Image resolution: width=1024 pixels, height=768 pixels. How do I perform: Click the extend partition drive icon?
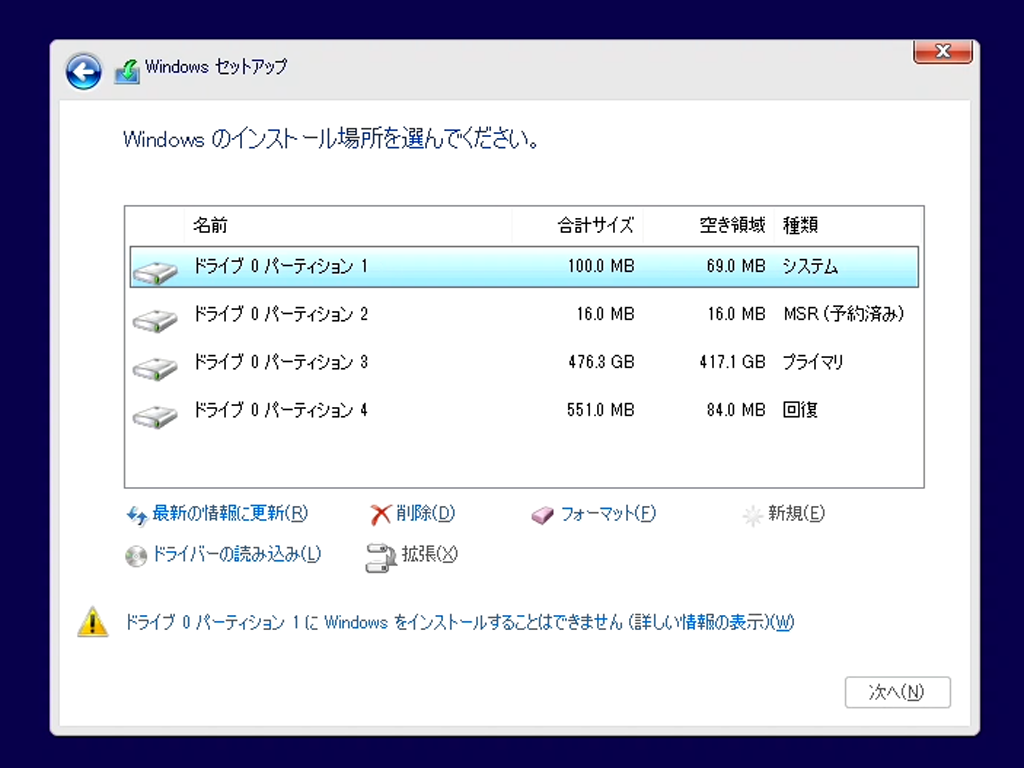[381, 558]
